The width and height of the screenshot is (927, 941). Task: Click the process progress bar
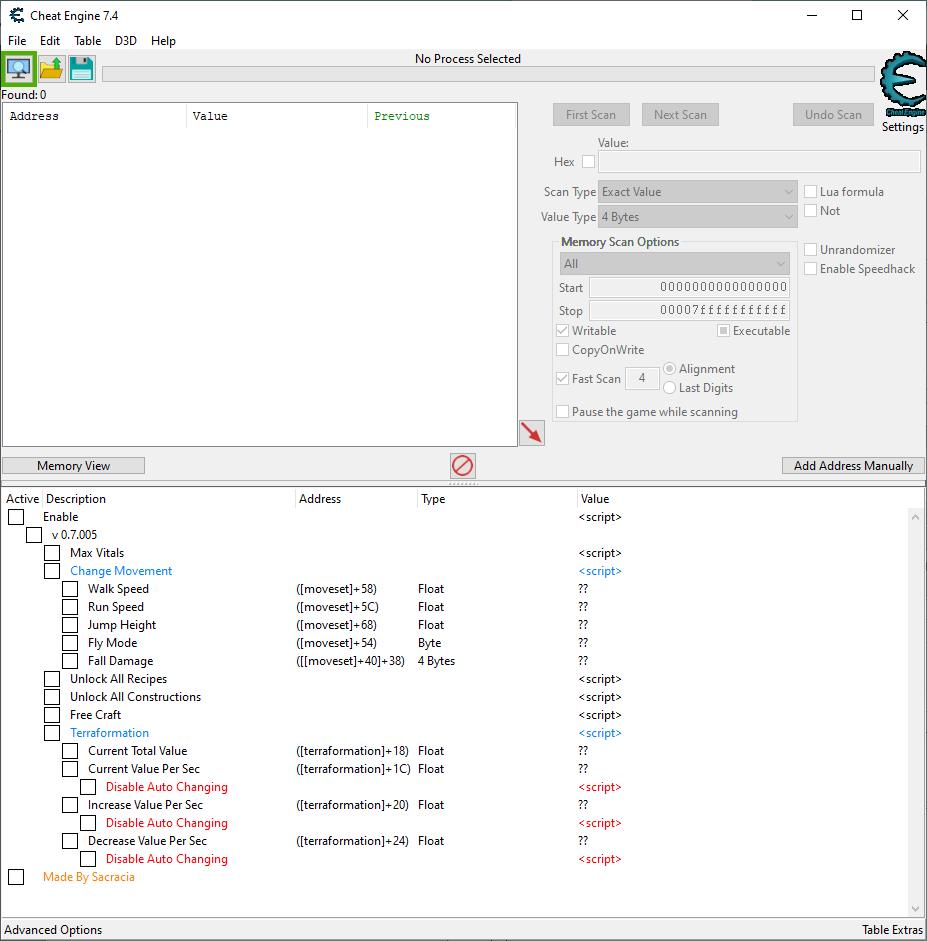coord(488,74)
